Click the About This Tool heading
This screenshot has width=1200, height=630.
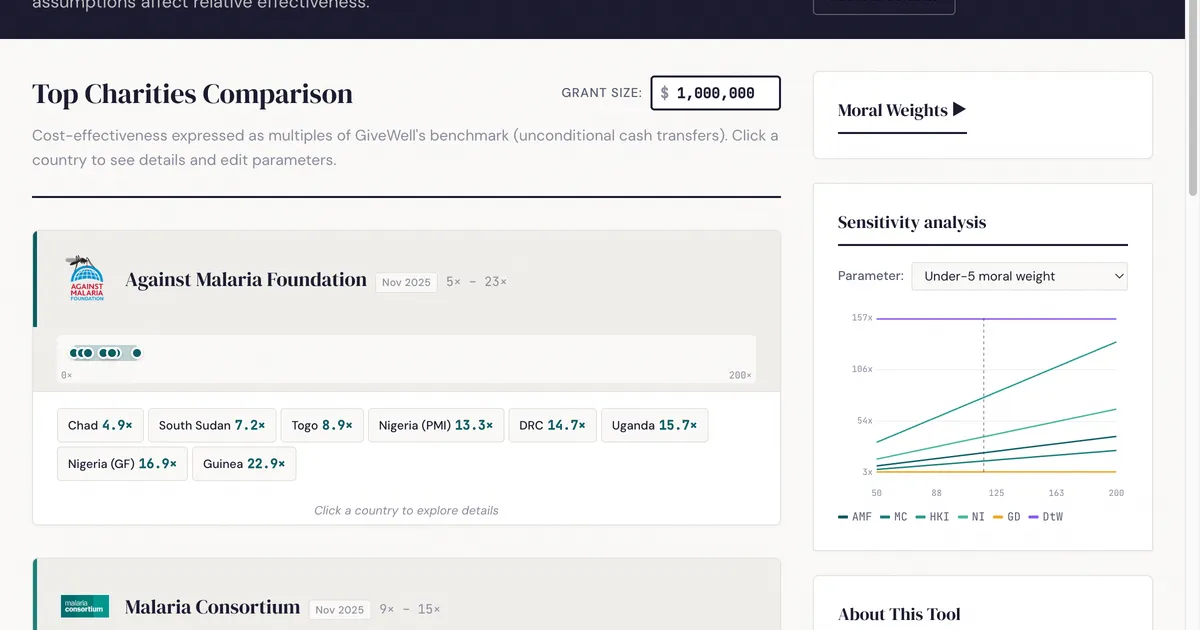899,614
